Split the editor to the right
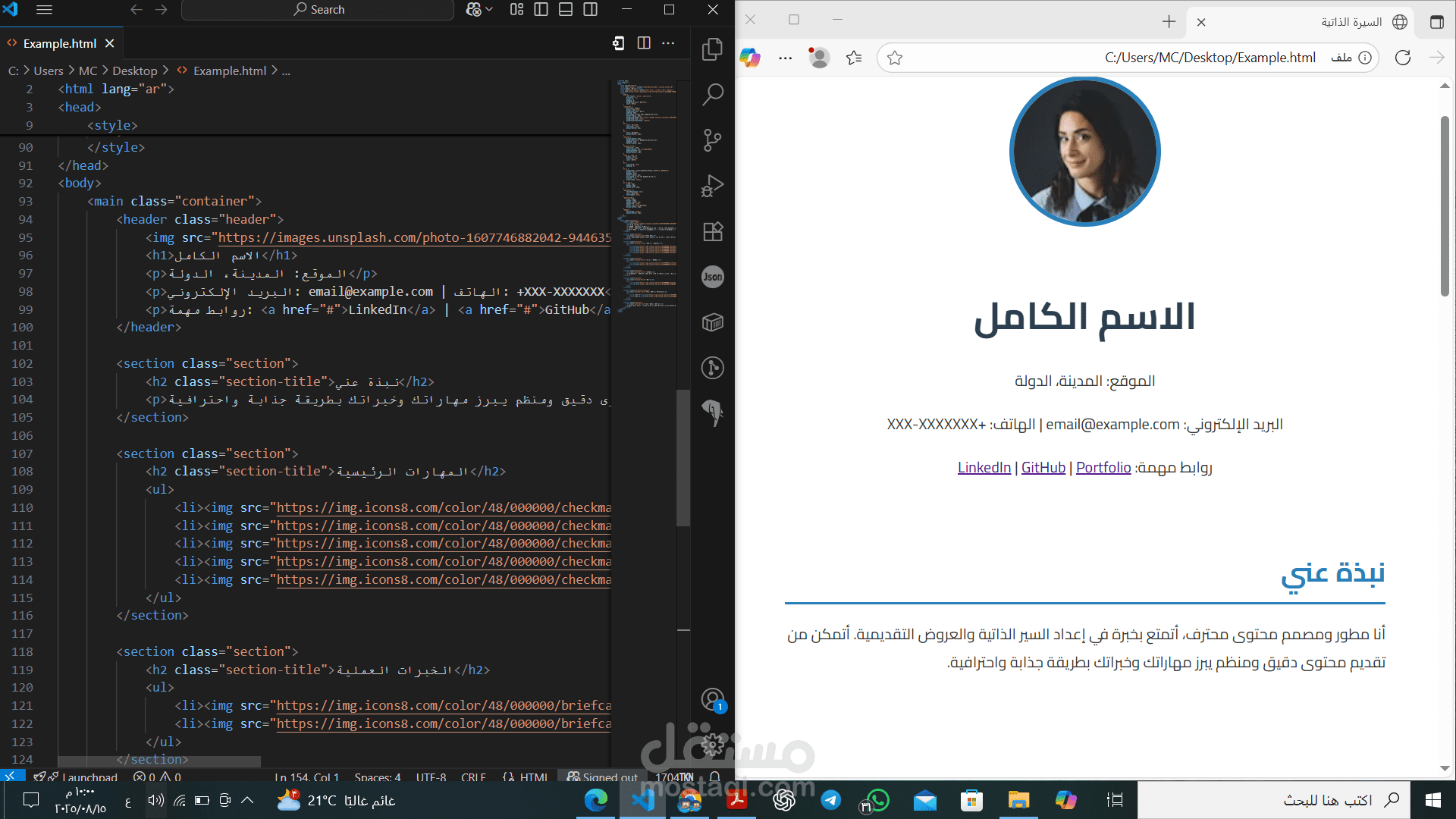1456x819 pixels. point(644,43)
